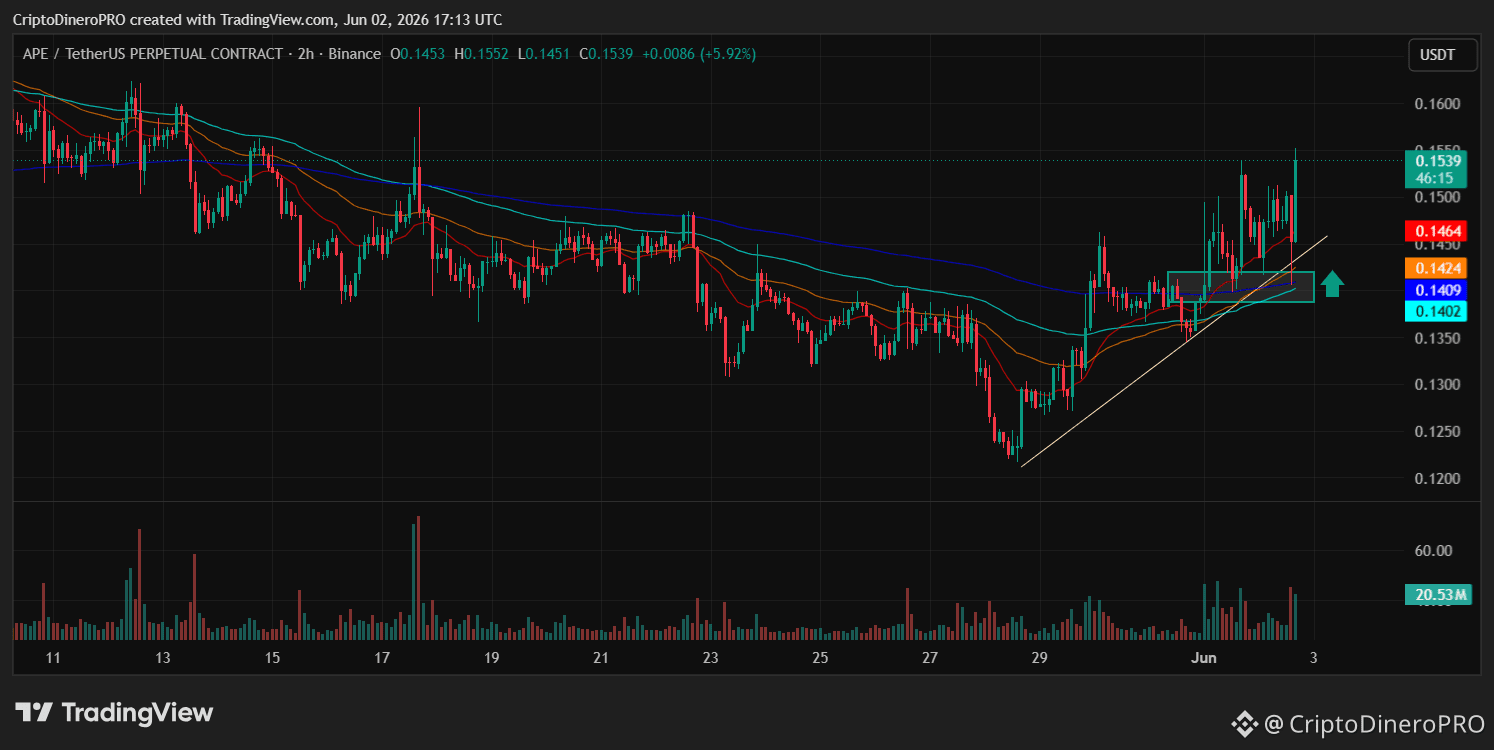This screenshot has height=750, width=1494.
Task: Click the 2h interval label
Action: (305, 54)
